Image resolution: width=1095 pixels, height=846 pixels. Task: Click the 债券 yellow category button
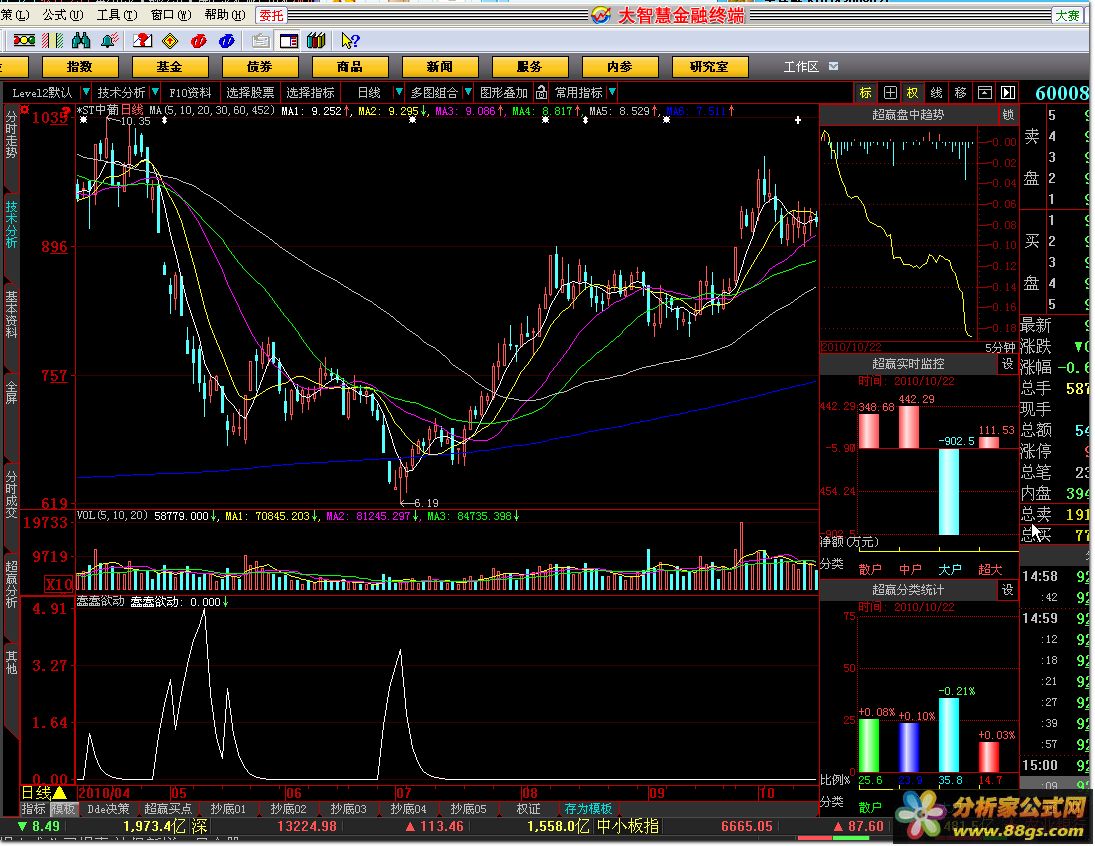point(260,66)
